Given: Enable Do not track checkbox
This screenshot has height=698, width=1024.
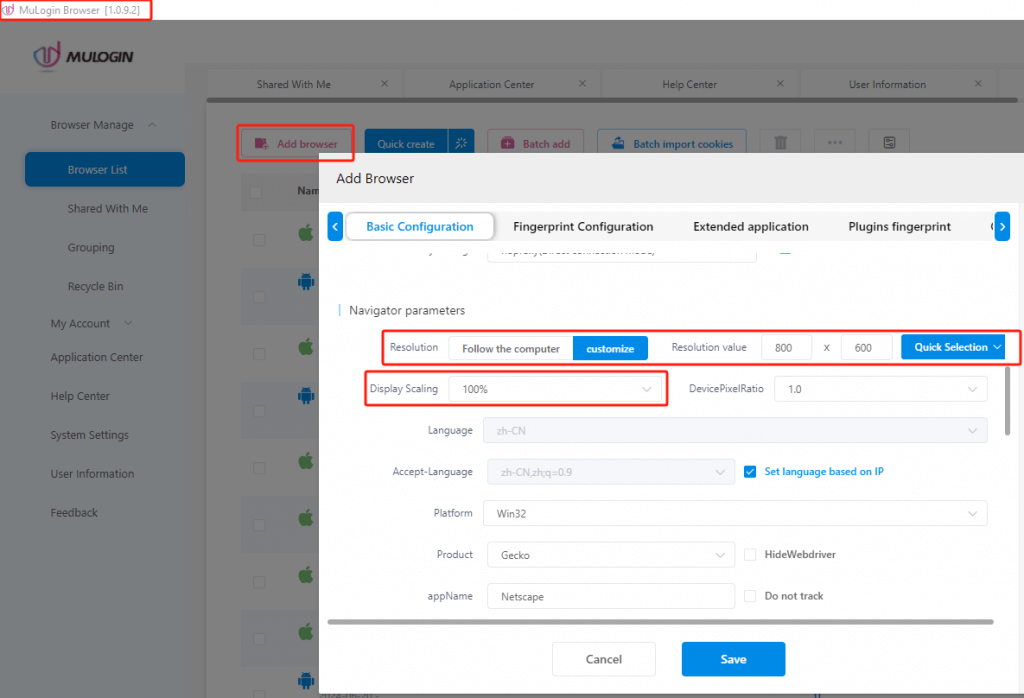Looking at the screenshot, I should (750, 595).
